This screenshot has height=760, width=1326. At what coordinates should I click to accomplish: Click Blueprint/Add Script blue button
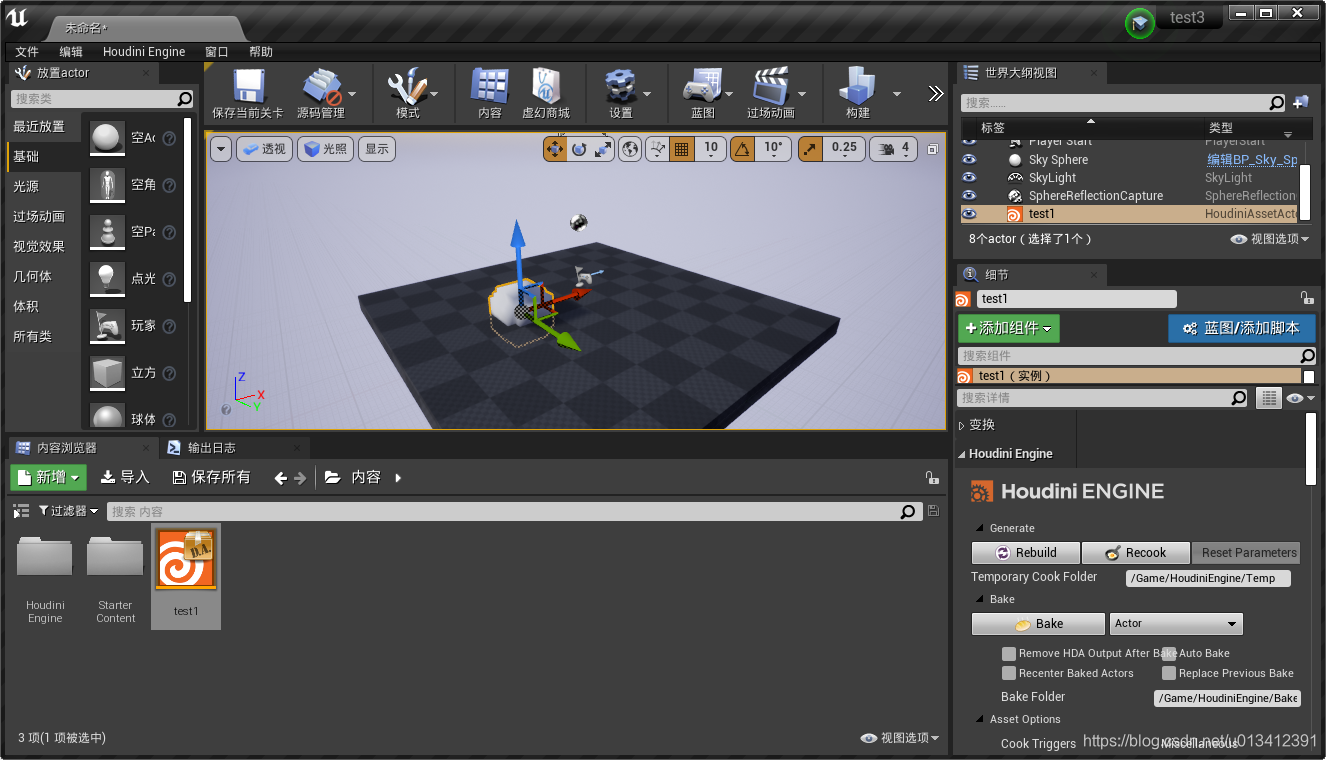pos(1241,328)
